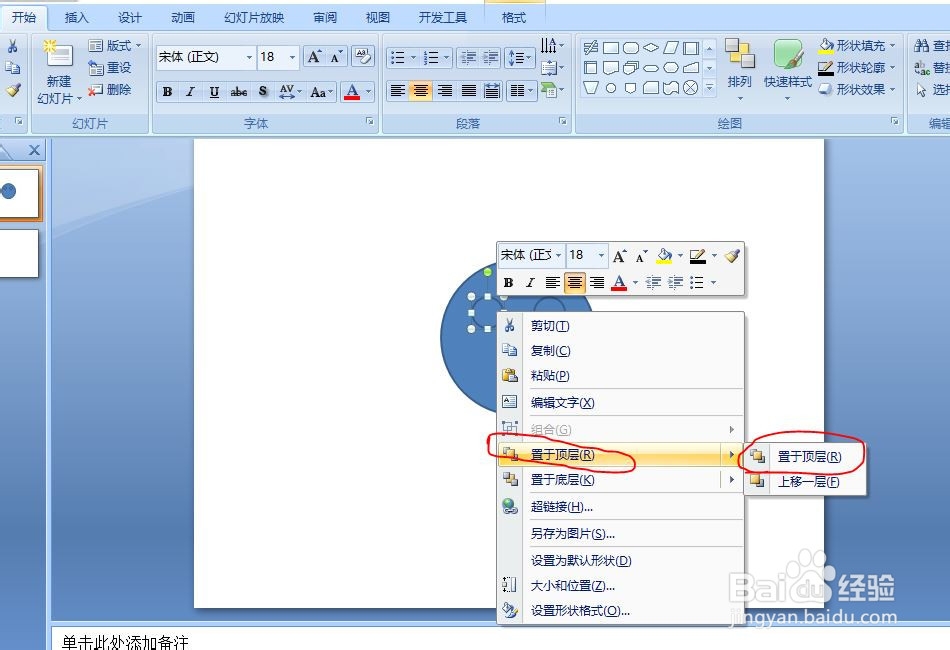The height and width of the screenshot is (650, 950).
Task: Click 形状轮廓 (Shape Outline) in the ribbon
Action: click(x=860, y=68)
